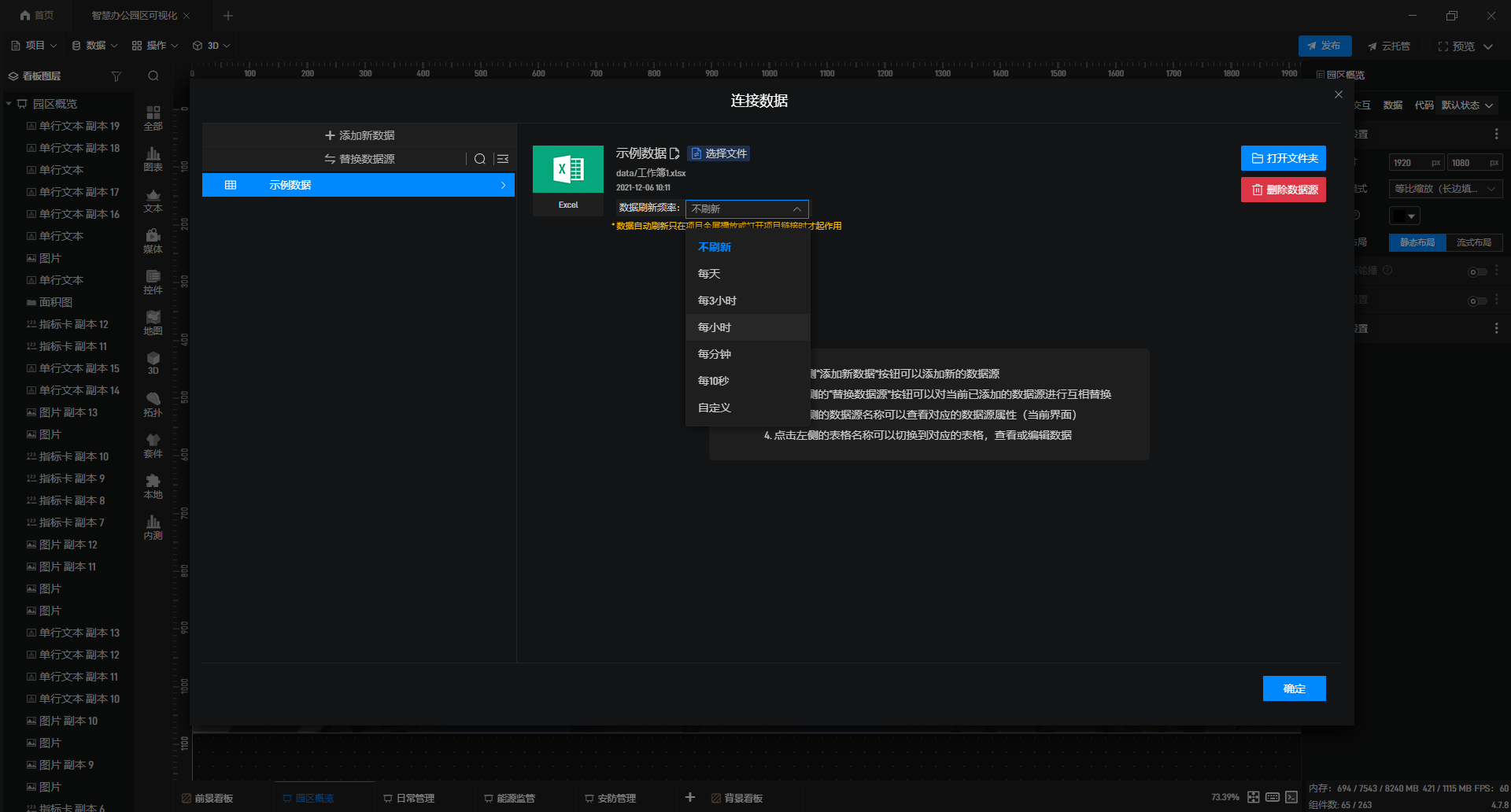The height and width of the screenshot is (812, 1511).
Task: Toggle the data source list view icon
Action: [503, 159]
